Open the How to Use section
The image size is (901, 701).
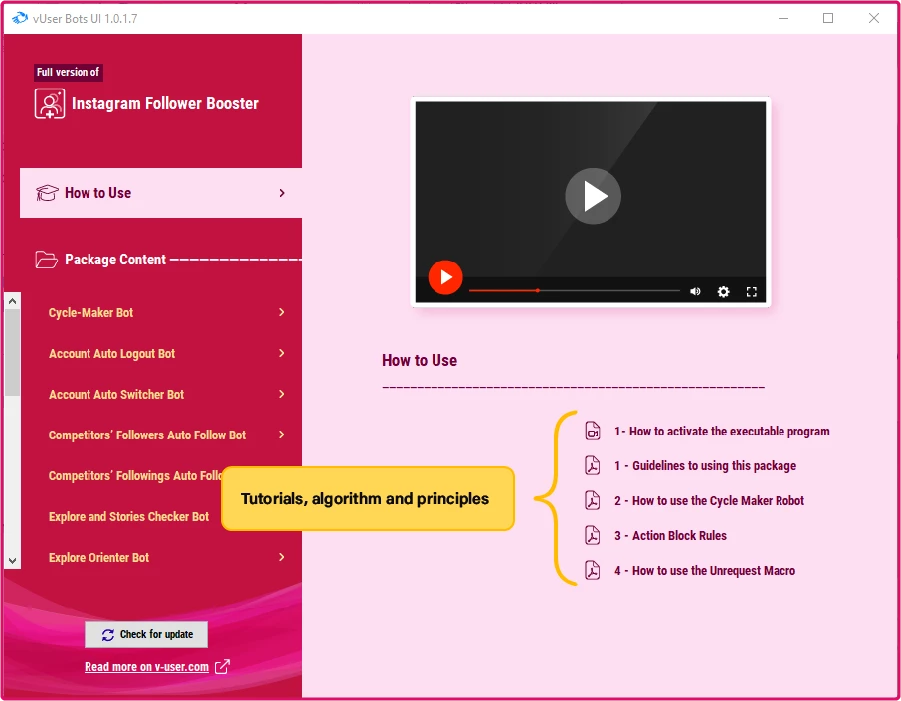pos(161,193)
